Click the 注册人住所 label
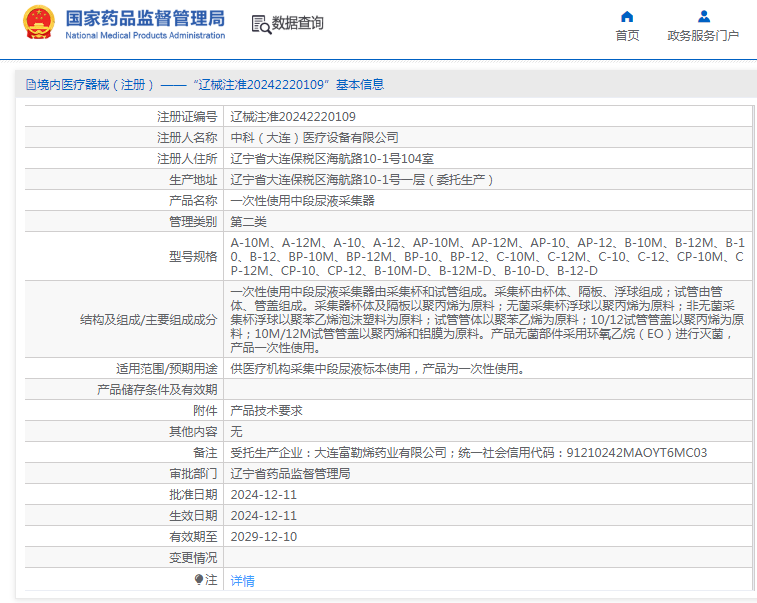 pos(187,159)
